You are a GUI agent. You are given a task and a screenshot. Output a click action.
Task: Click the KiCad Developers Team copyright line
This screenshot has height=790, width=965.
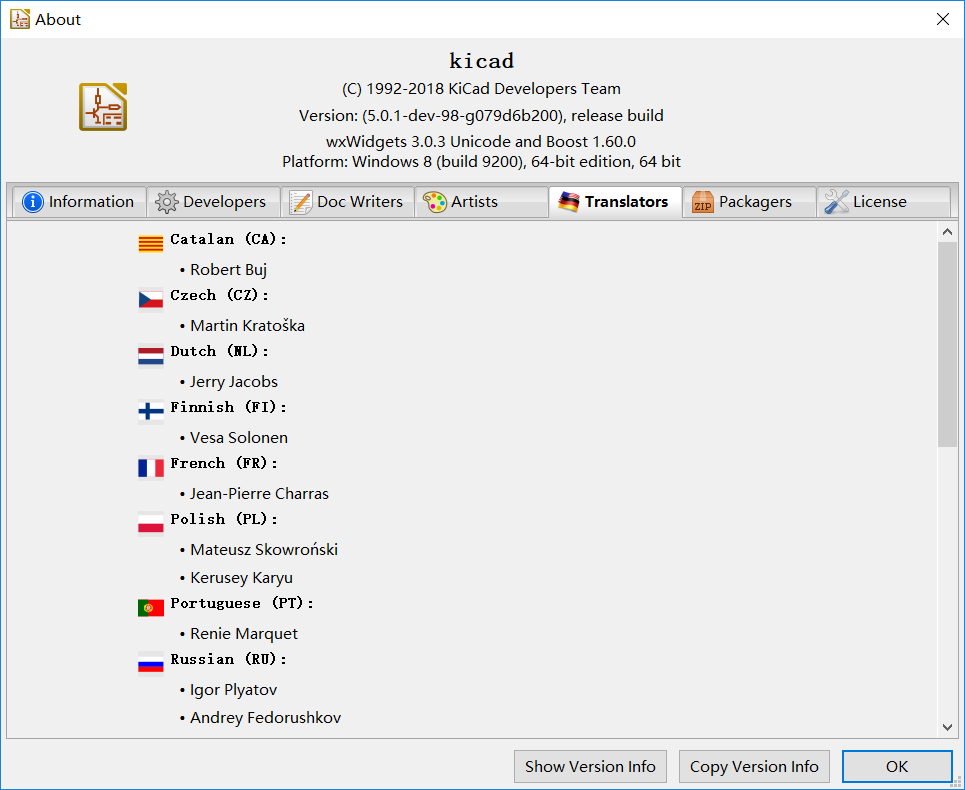pos(481,89)
